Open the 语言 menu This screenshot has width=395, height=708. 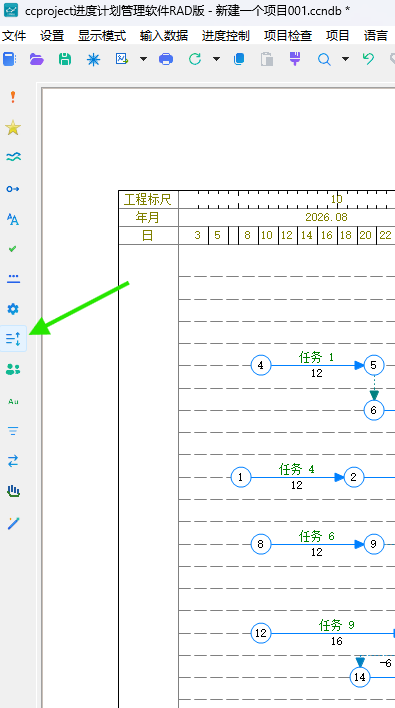(x=376, y=36)
